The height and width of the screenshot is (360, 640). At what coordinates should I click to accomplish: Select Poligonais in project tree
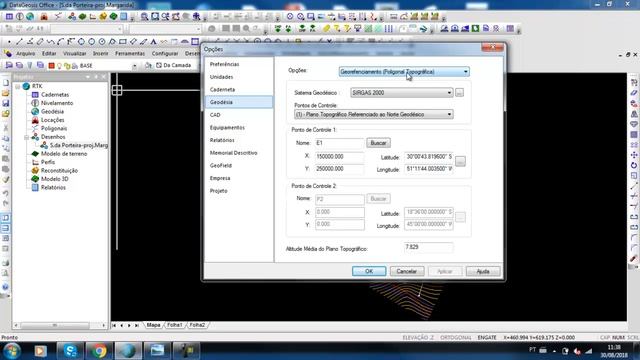coord(53,129)
